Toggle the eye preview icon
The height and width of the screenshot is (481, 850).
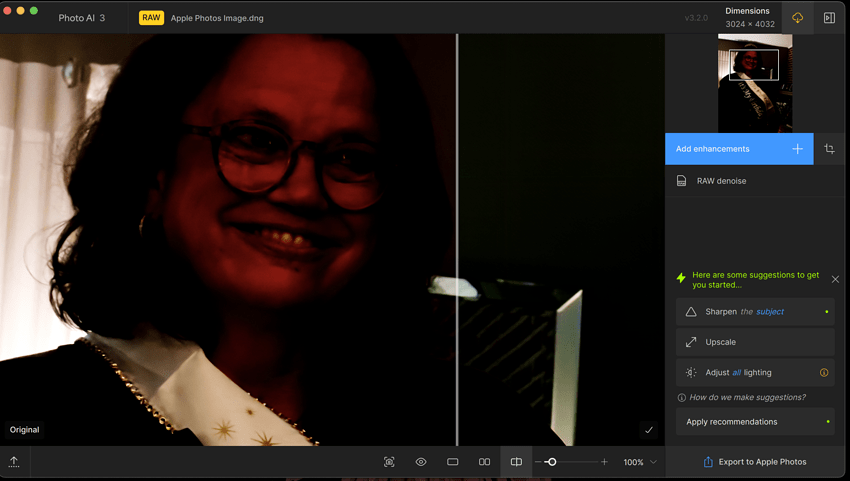pos(421,462)
